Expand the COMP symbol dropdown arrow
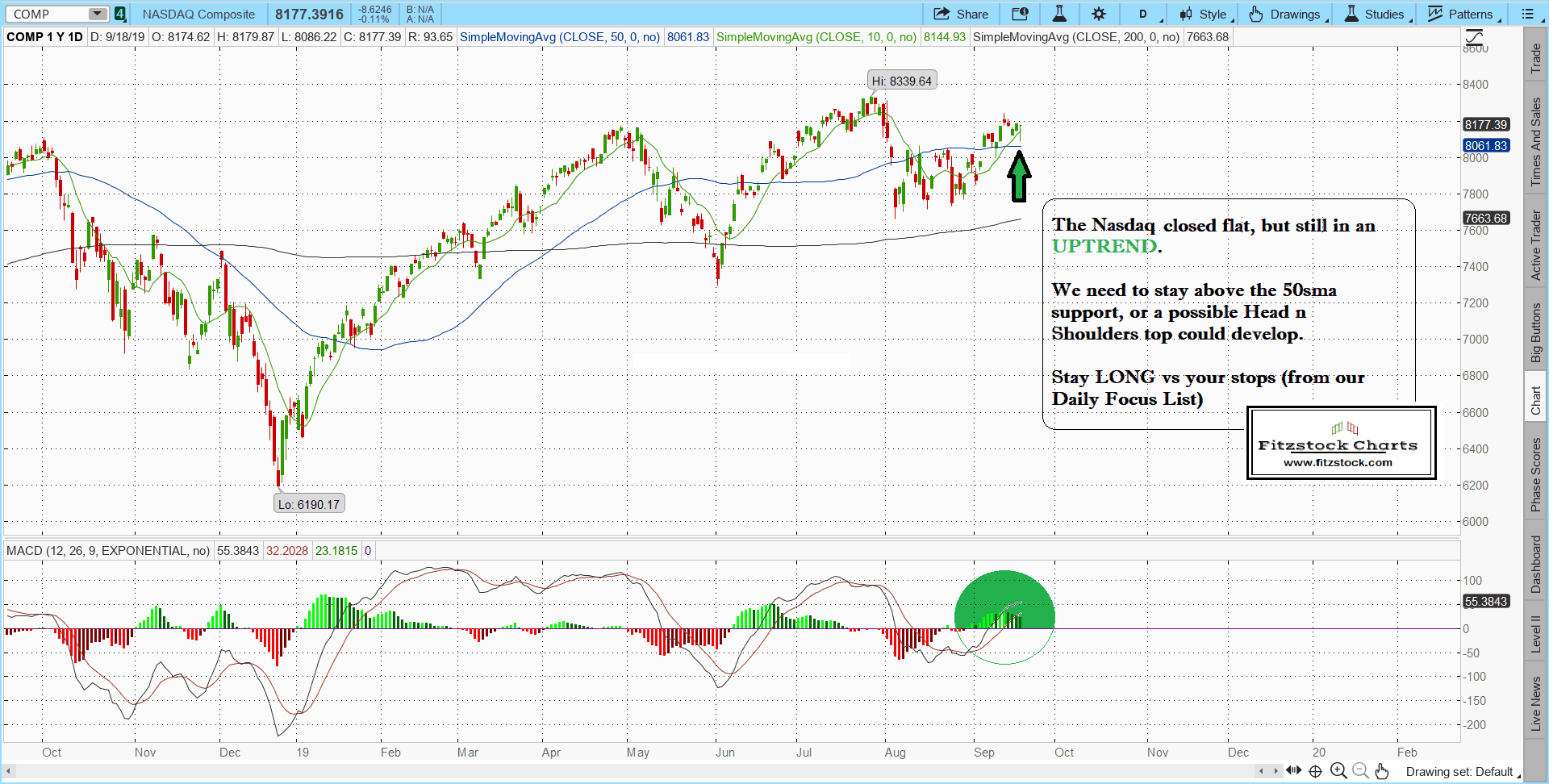The width and height of the screenshot is (1549, 784). click(x=98, y=14)
